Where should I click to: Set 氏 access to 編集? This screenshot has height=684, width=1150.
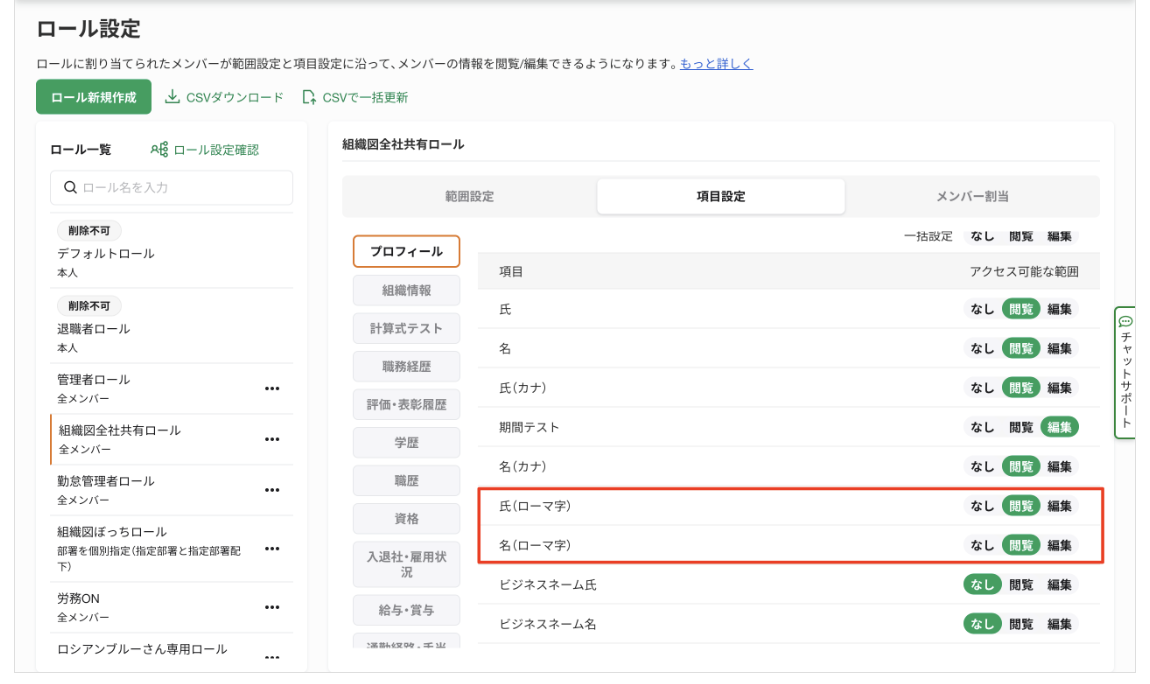coord(1059,309)
